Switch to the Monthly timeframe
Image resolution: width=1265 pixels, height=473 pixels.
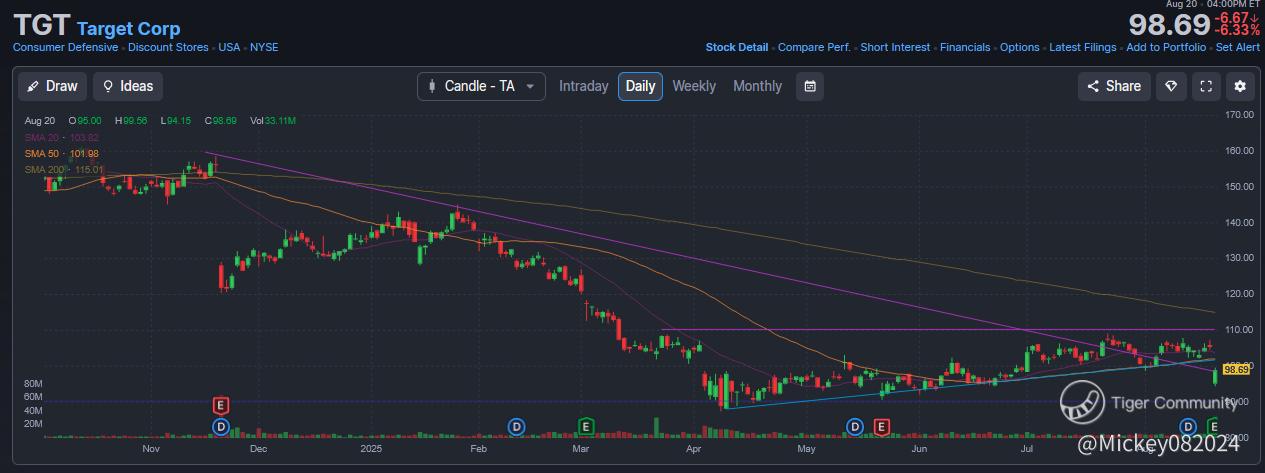(x=758, y=86)
